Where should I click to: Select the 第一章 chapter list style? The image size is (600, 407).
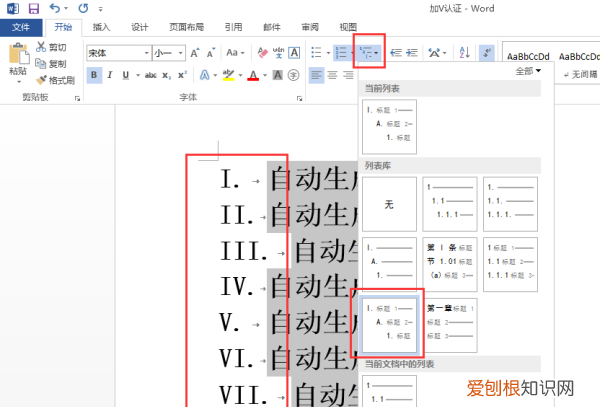pyautogui.click(x=450, y=325)
